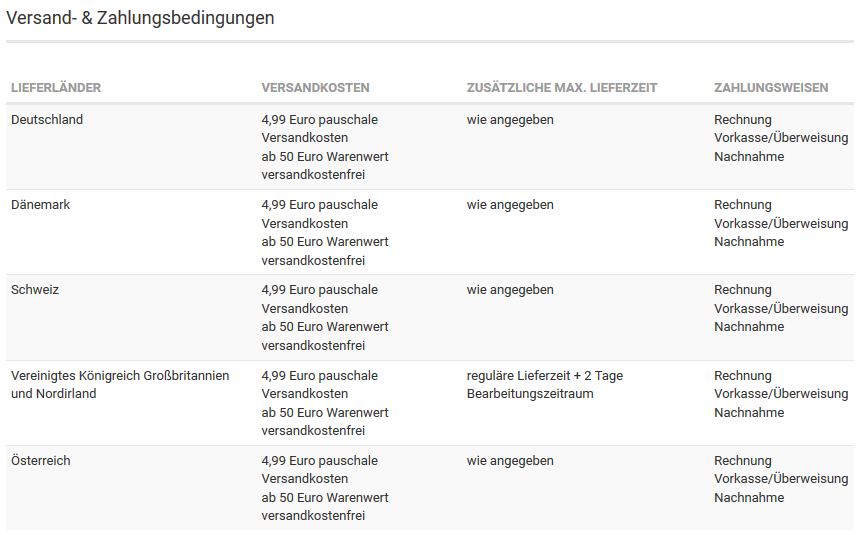Select the Österreich country cell
Viewport: 865px width, 535px height.
[x=41, y=461]
